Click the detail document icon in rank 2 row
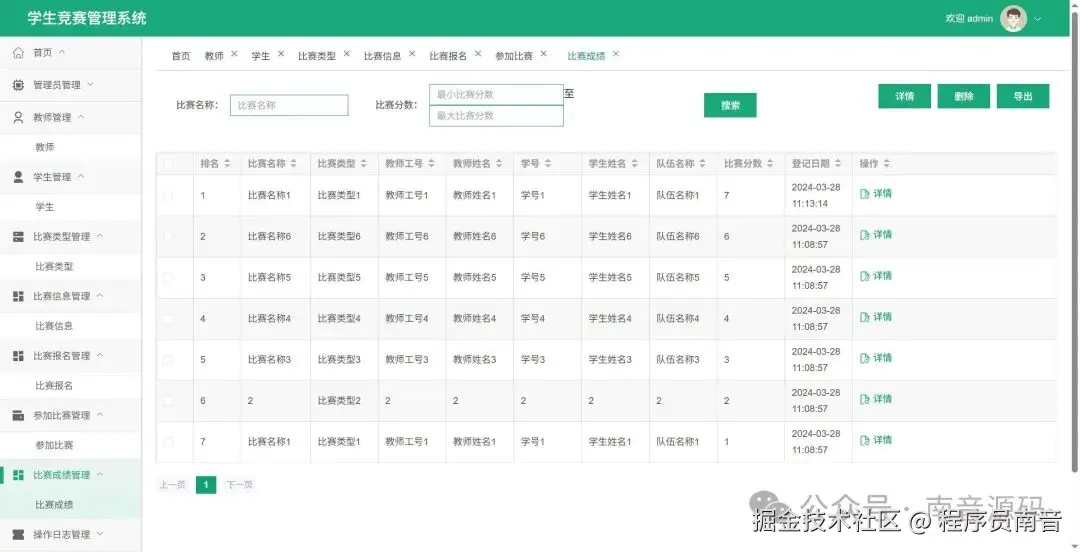The width and height of the screenshot is (1080, 552). coord(865,235)
